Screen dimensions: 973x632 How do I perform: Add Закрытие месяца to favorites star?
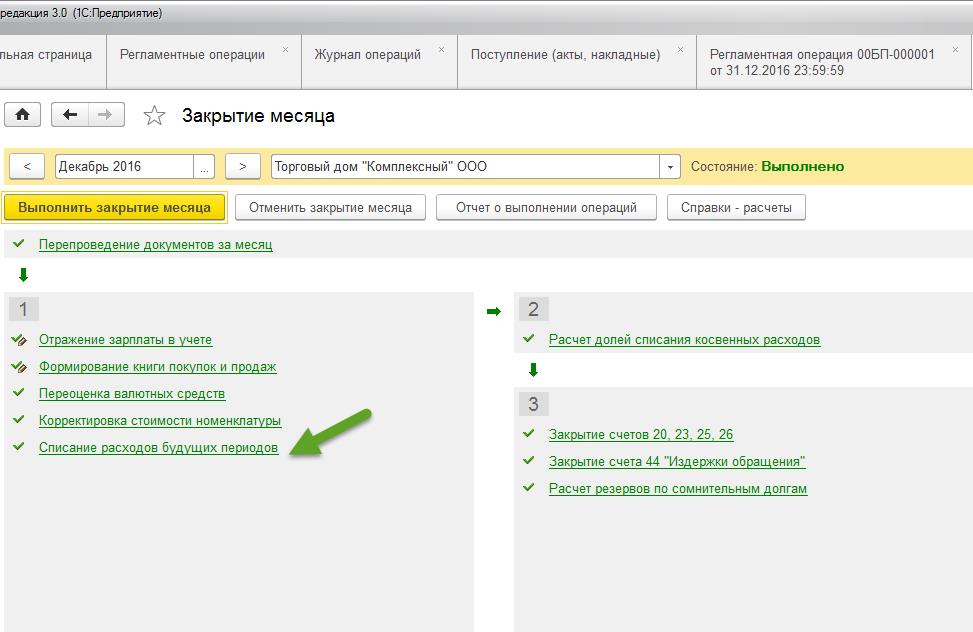tap(154, 115)
